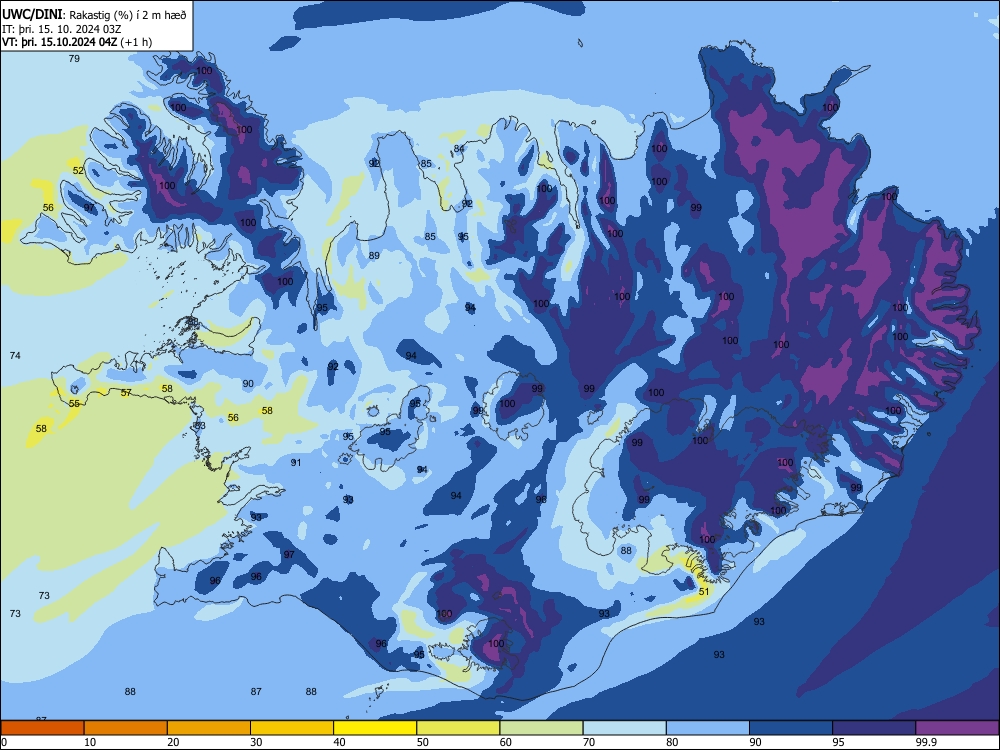Click the bright yellow 40–50 legend swatch

pyautogui.click(x=375, y=728)
